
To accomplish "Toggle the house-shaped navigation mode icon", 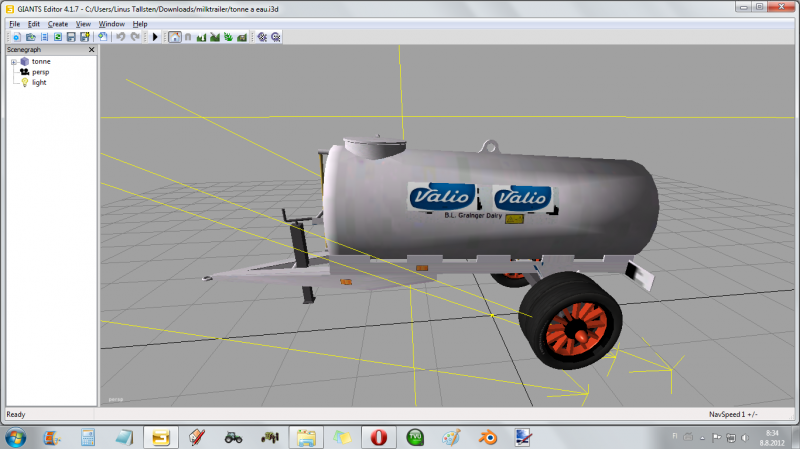I will (174, 37).
